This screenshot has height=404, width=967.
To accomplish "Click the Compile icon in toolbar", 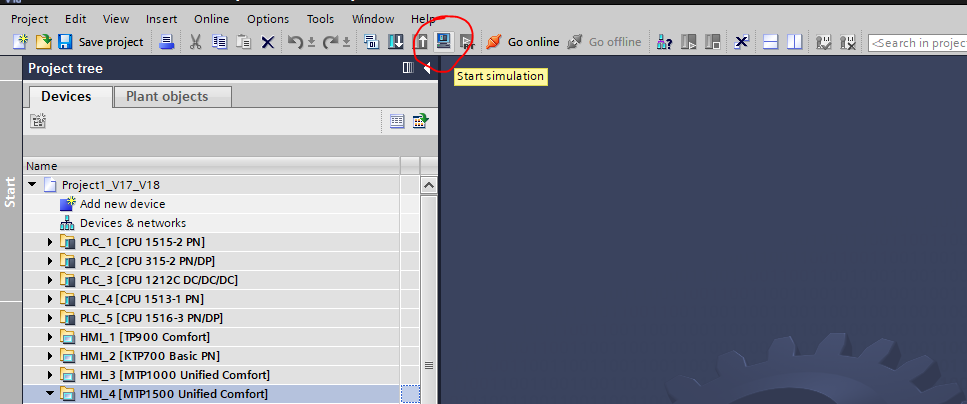I will [x=371, y=41].
